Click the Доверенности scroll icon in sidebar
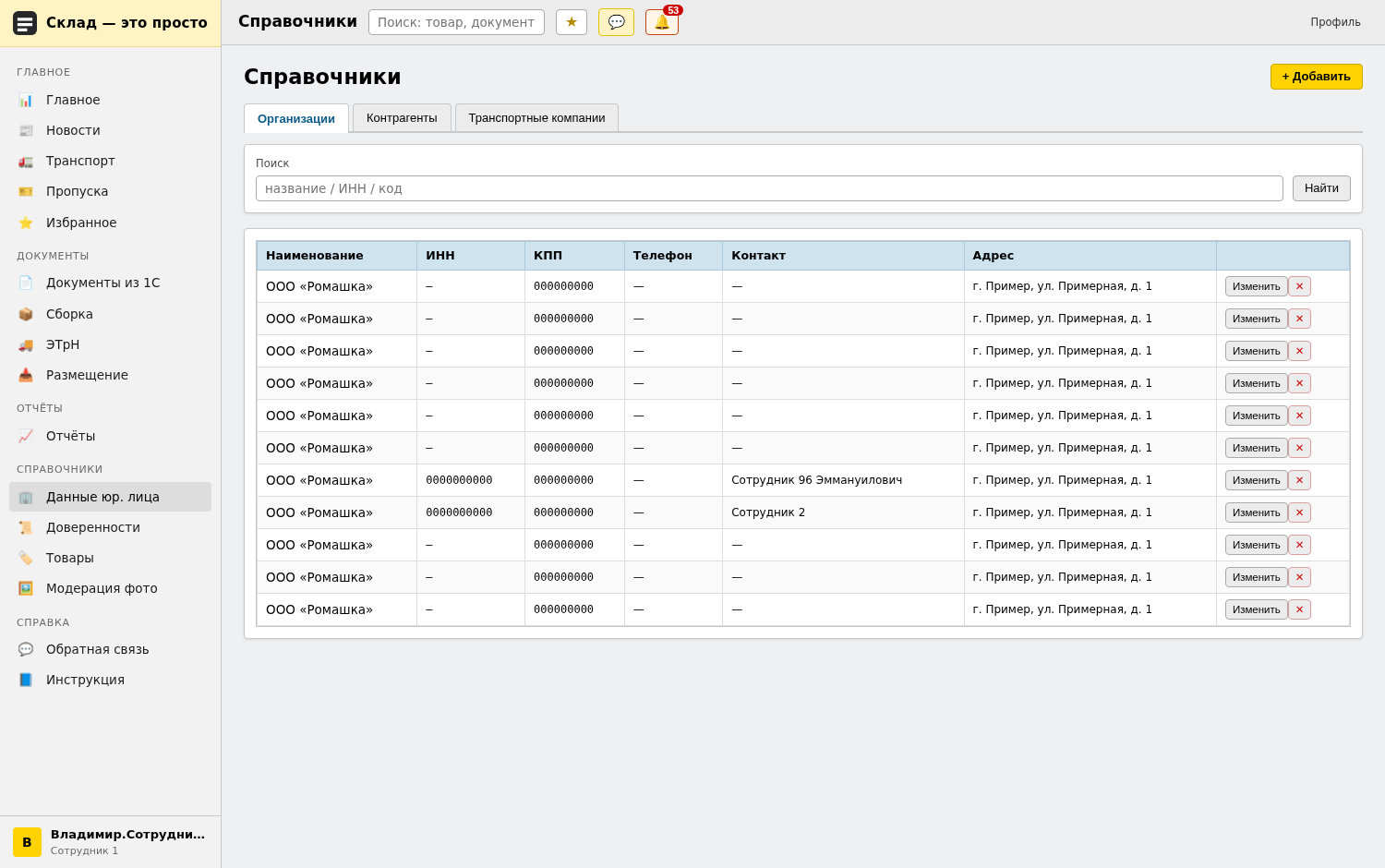This screenshot has width=1385, height=868. (26, 527)
